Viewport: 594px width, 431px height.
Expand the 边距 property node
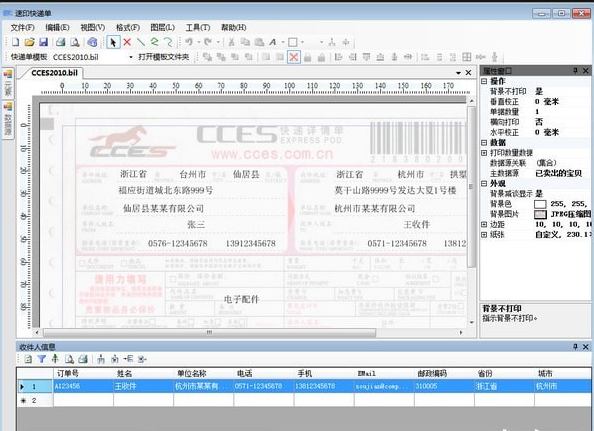tap(484, 225)
